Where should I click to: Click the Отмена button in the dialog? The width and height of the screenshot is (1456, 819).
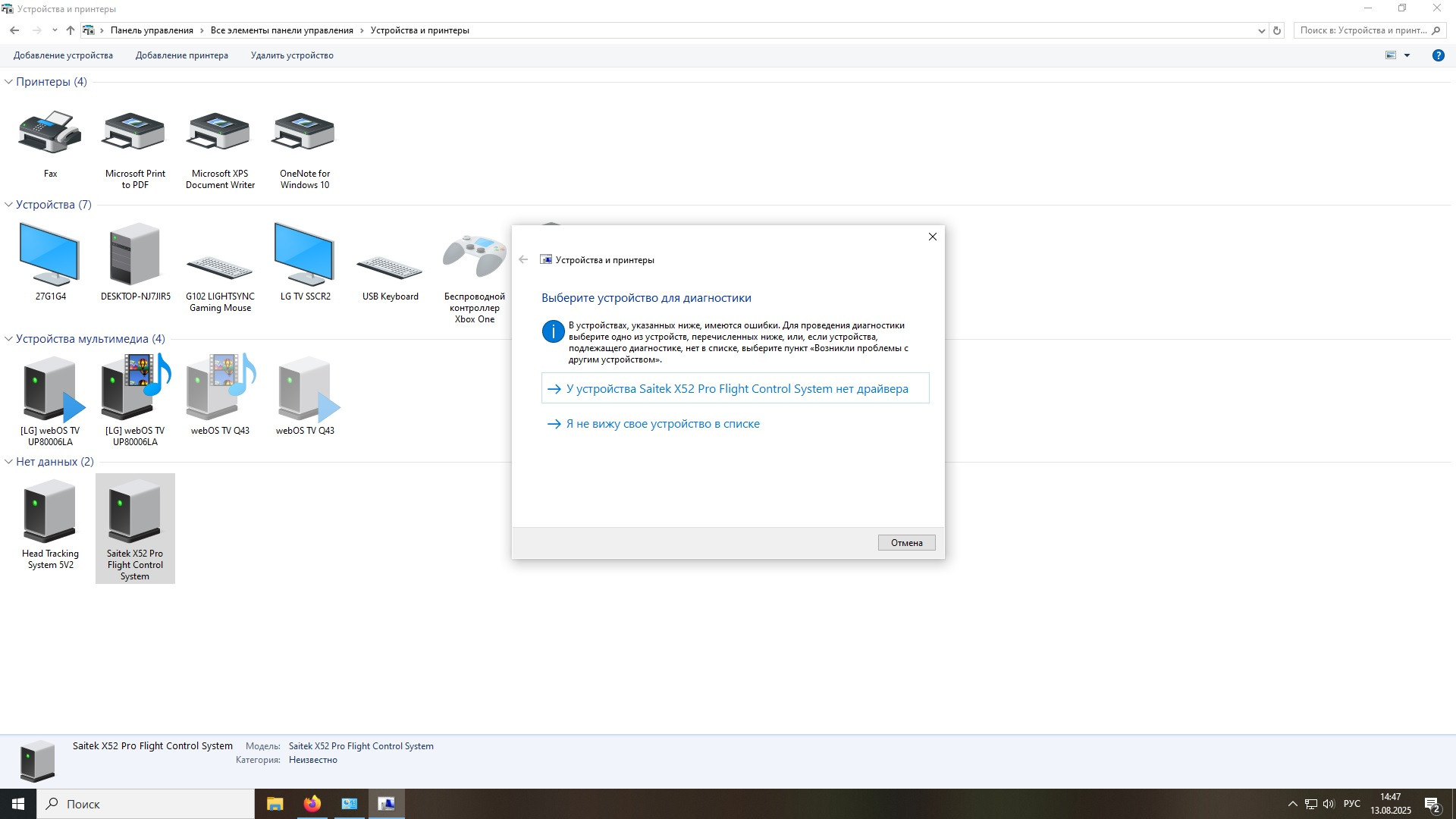click(906, 543)
